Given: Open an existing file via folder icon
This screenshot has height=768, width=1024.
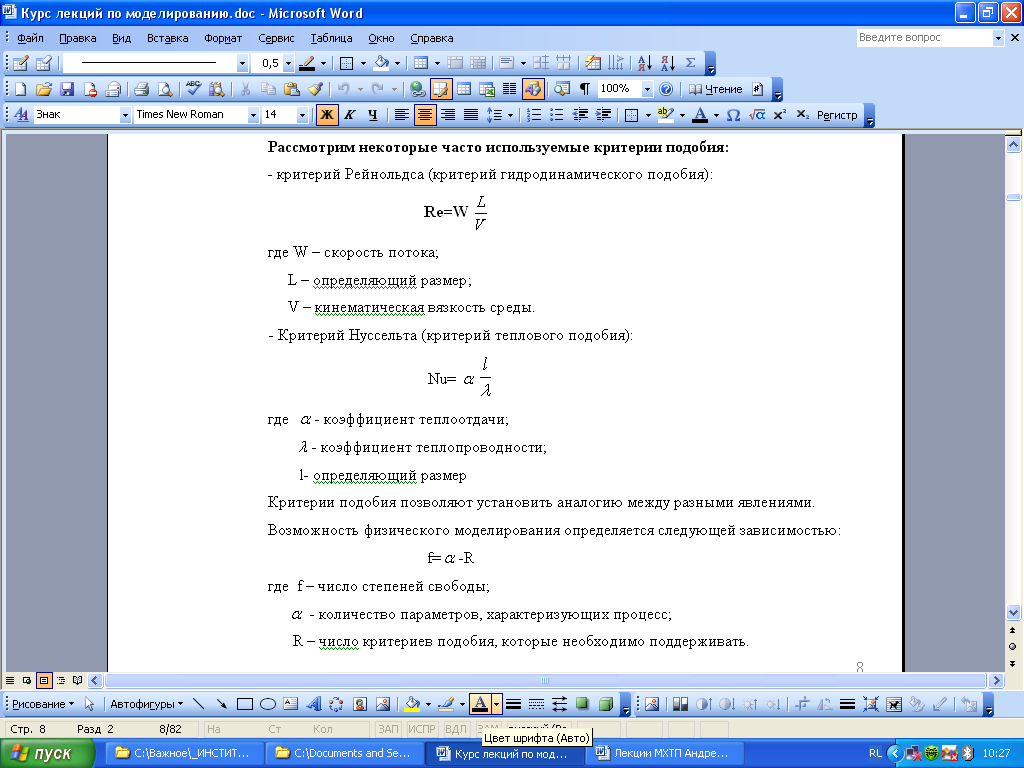Looking at the screenshot, I should (44, 89).
